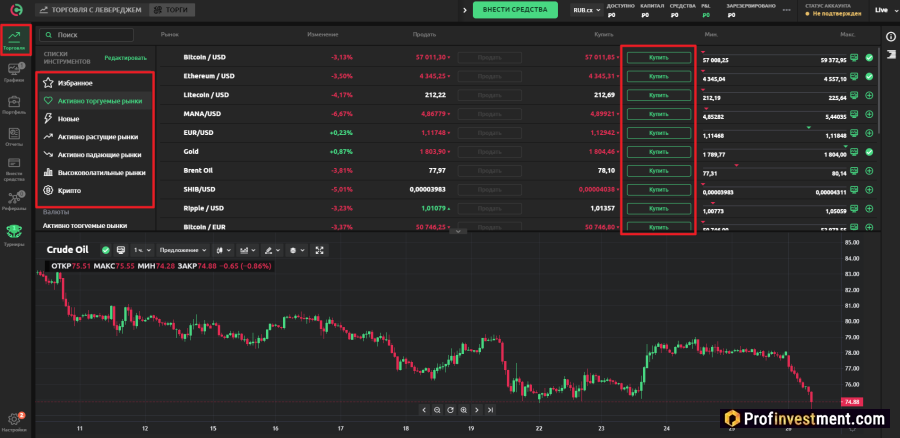The height and width of the screenshot is (438, 900).
Task: Open Настройки gear in the sidebar
Action: [x=14, y=423]
